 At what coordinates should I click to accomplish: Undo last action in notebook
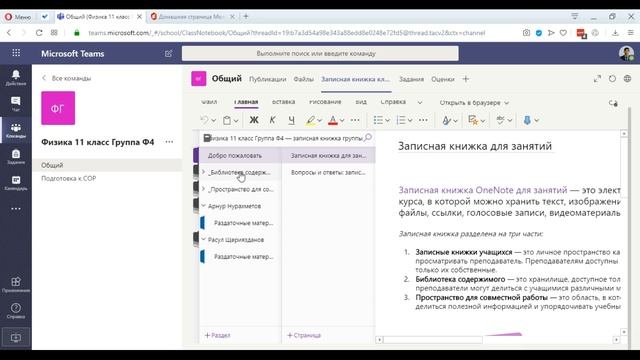[204, 120]
